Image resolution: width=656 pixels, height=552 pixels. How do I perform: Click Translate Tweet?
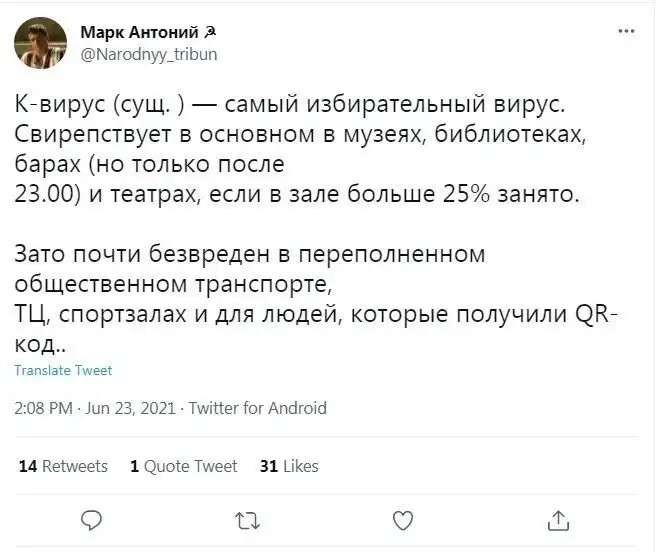pos(64,370)
